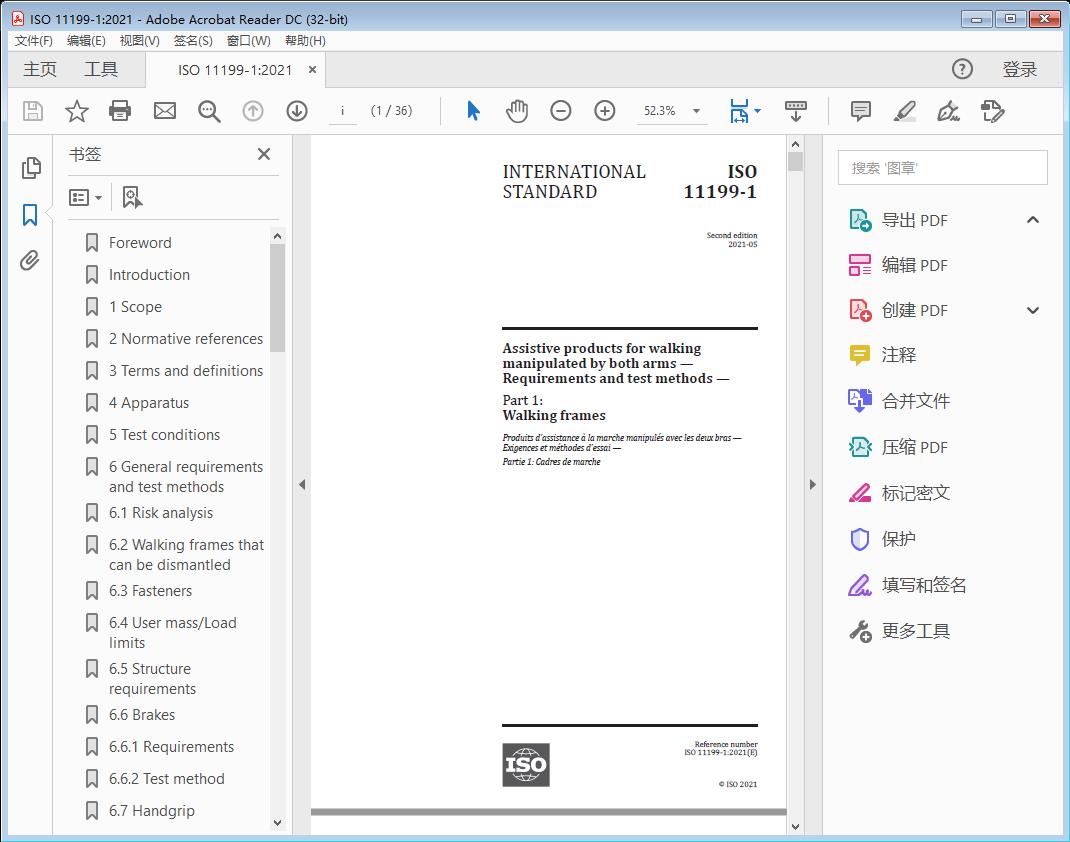Image resolution: width=1070 pixels, height=842 pixels.
Task: Select the highlighter text tool
Action: (x=904, y=111)
